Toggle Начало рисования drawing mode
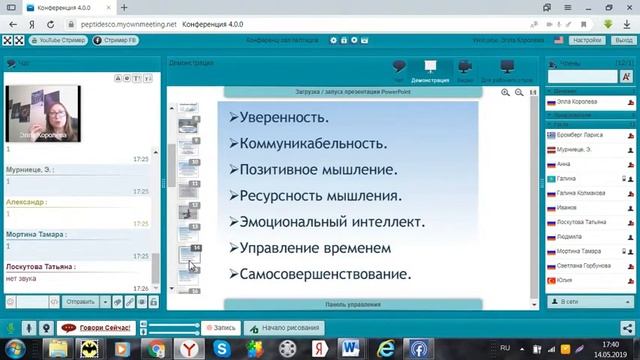 (x=284, y=328)
